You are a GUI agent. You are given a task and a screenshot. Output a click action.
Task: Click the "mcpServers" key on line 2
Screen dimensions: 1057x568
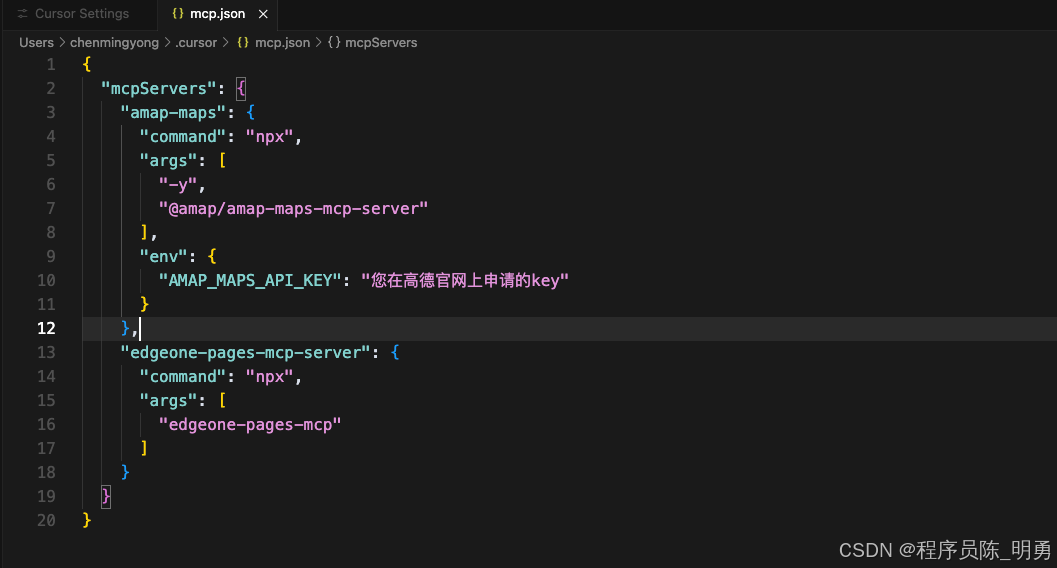coord(158,88)
